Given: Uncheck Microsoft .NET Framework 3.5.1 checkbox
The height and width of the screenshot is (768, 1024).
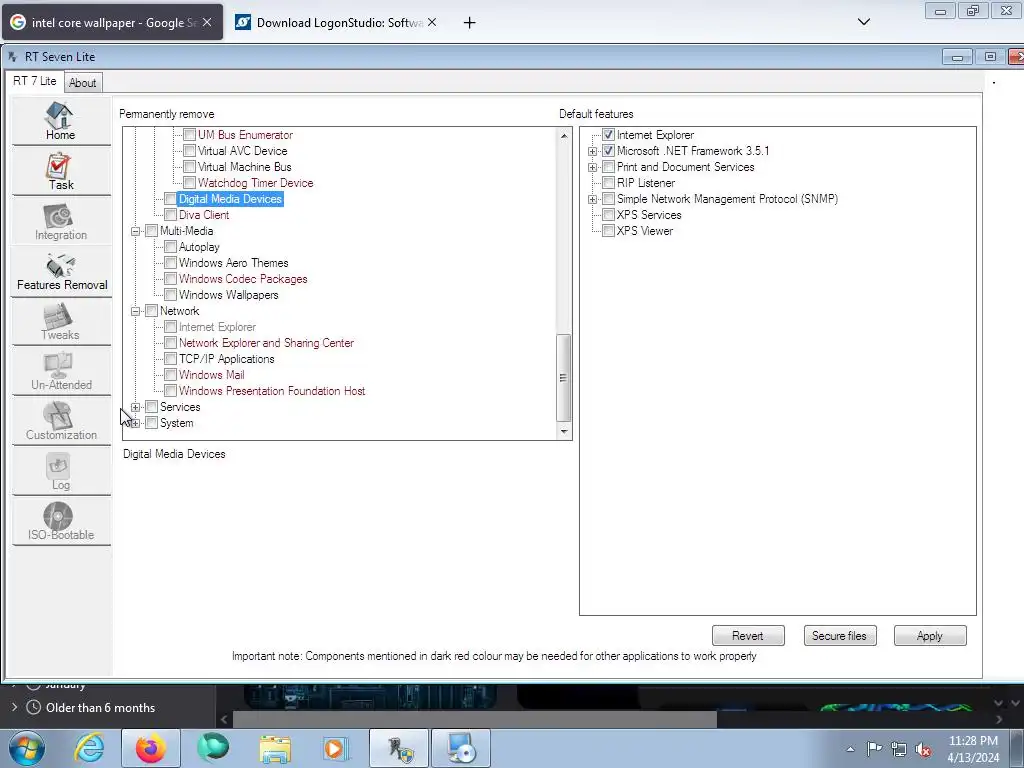Looking at the screenshot, I should coord(608,151).
